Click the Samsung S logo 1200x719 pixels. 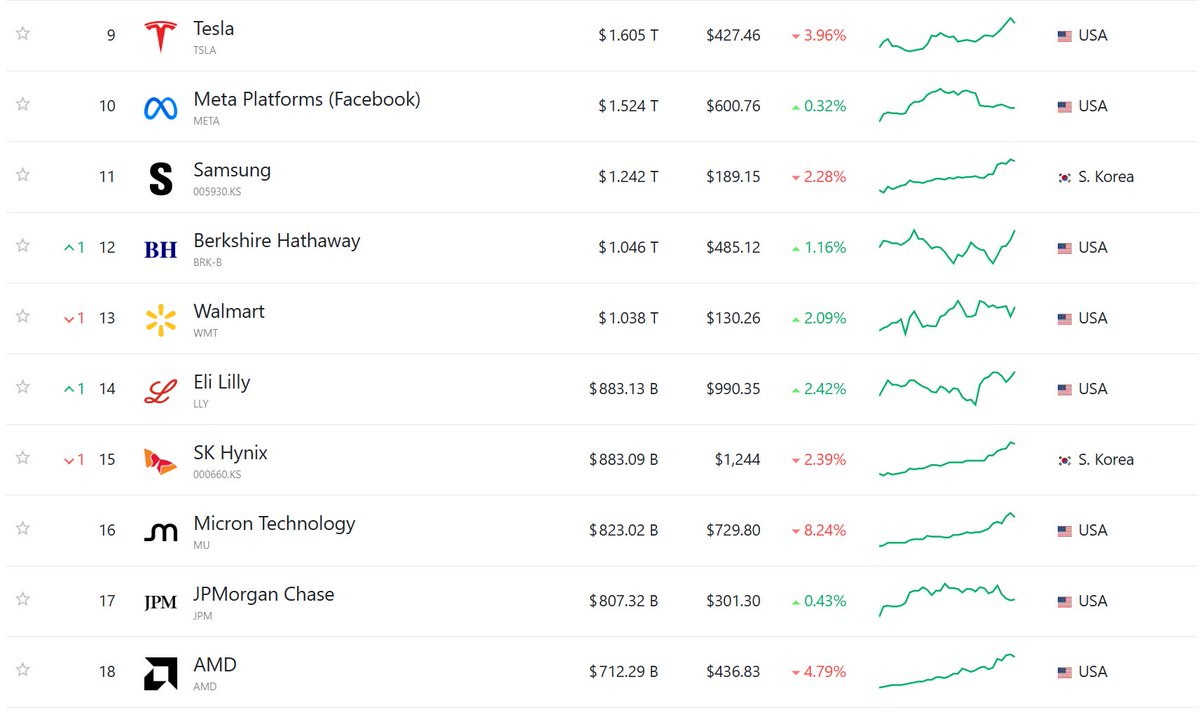160,179
